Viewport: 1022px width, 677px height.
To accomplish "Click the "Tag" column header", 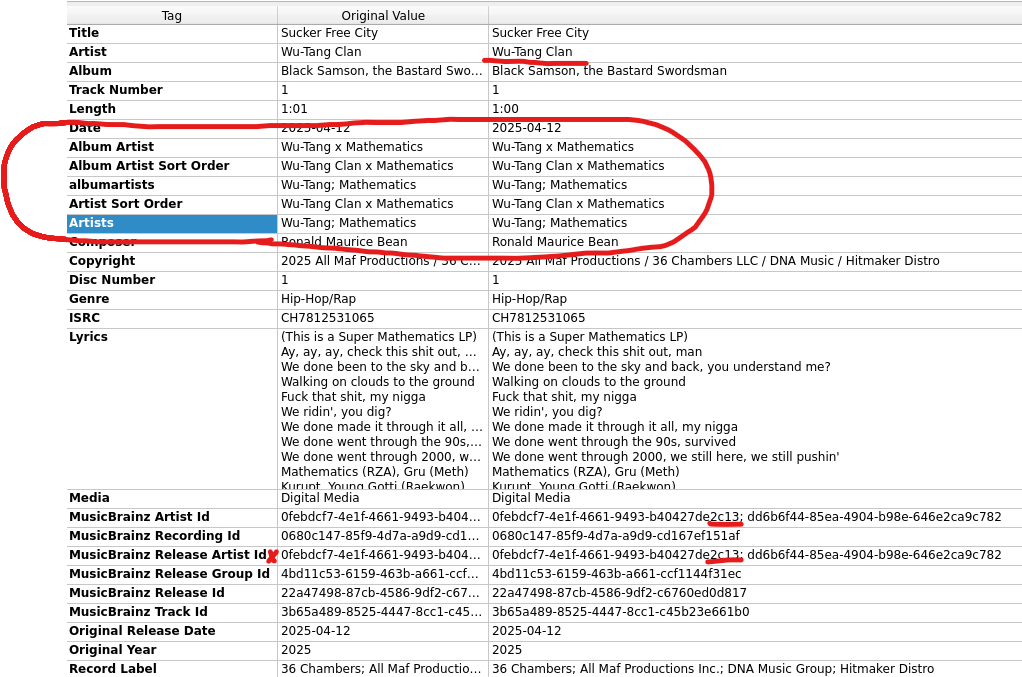I will [171, 16].
